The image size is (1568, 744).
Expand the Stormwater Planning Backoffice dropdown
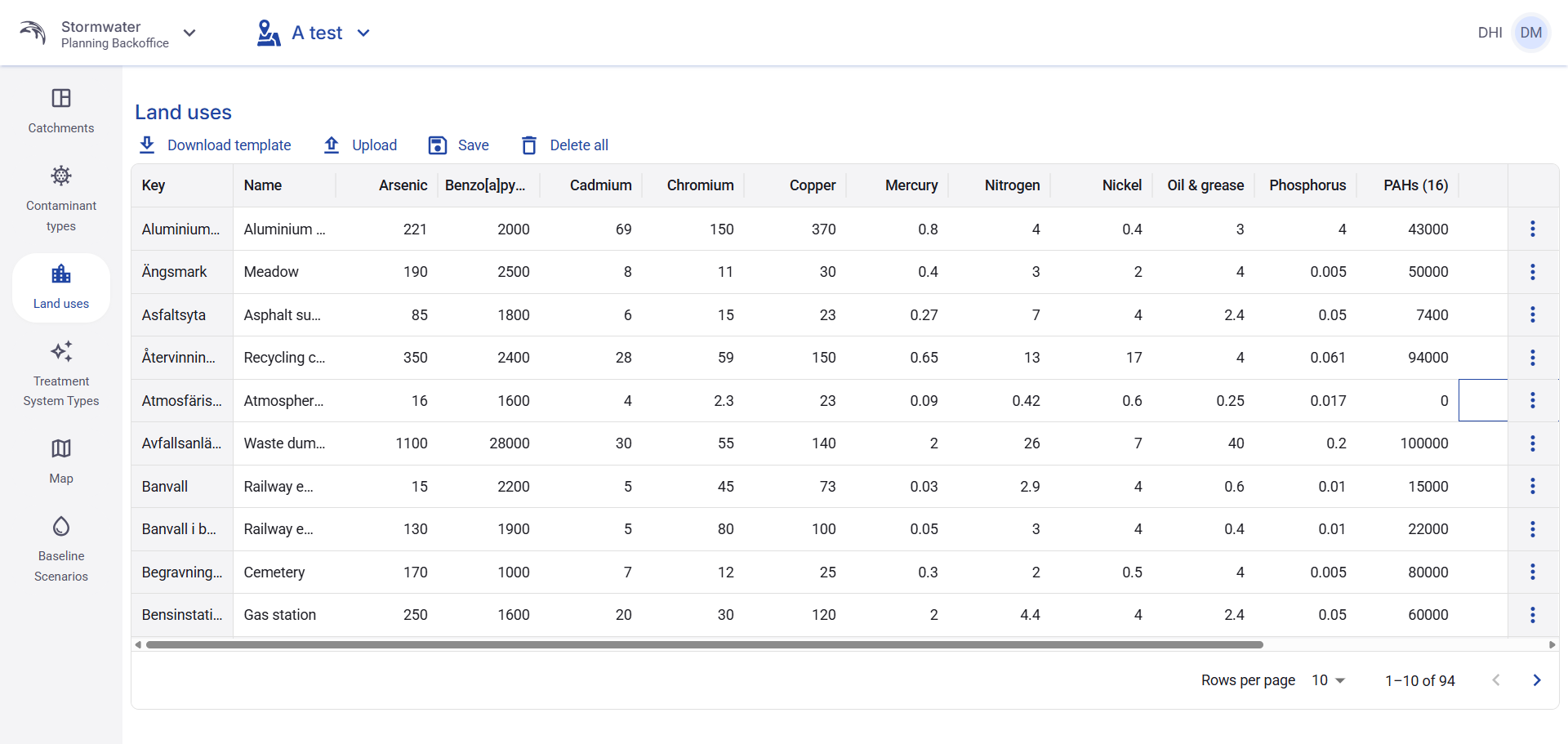point(189,33)
